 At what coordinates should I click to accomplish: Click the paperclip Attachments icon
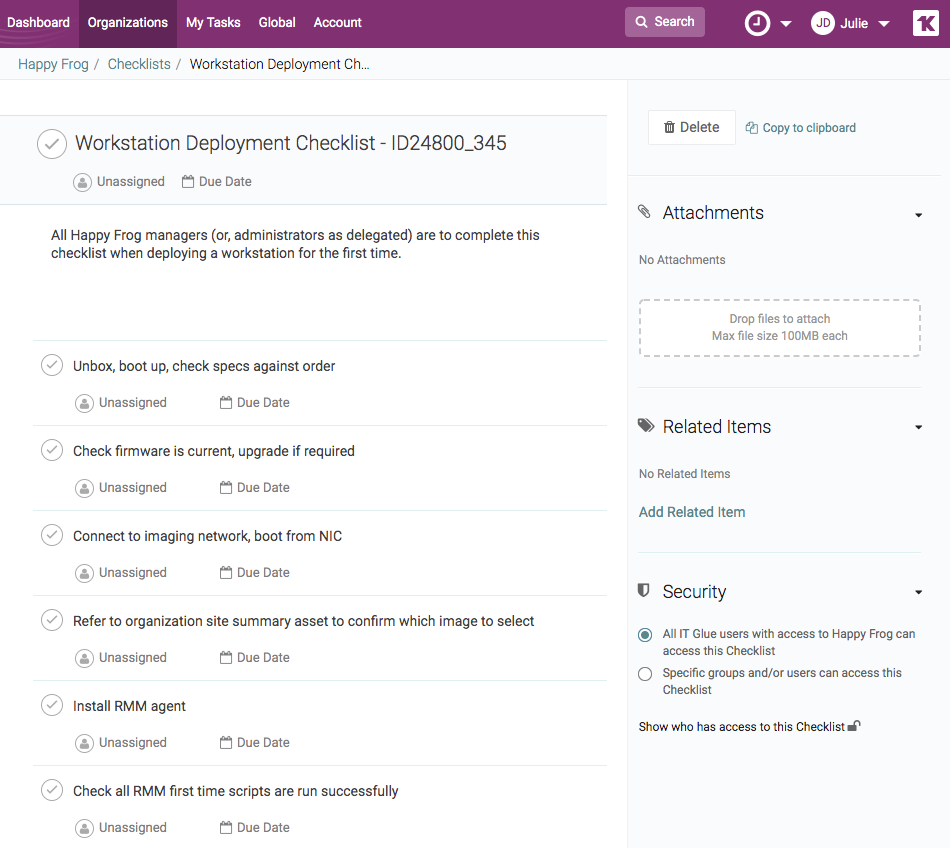tap(644, 212)
